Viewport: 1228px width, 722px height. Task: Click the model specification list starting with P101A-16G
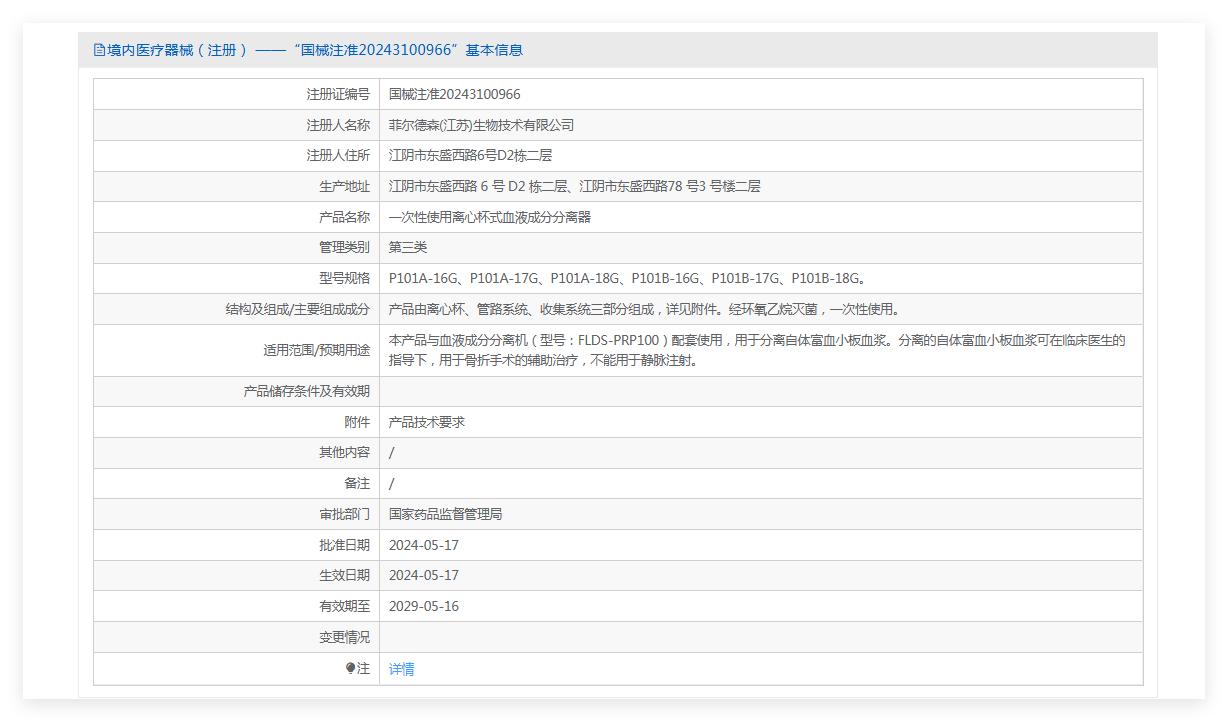coord(626,278)
